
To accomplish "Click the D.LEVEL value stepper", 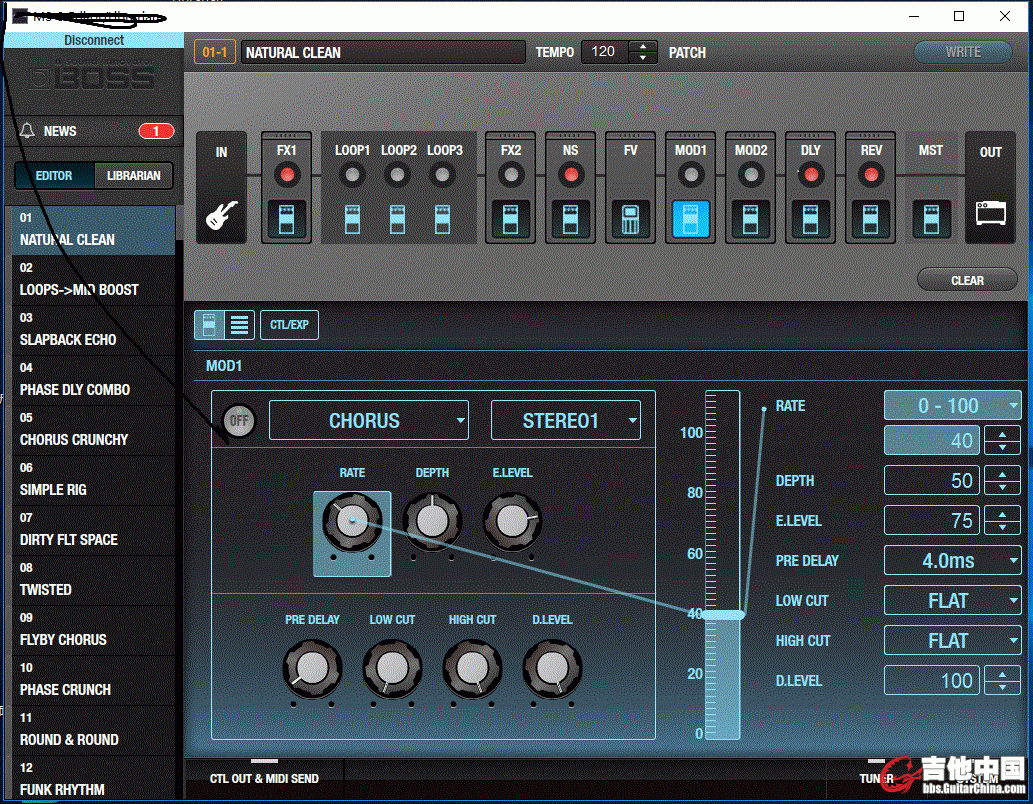I will [1002, 680].
